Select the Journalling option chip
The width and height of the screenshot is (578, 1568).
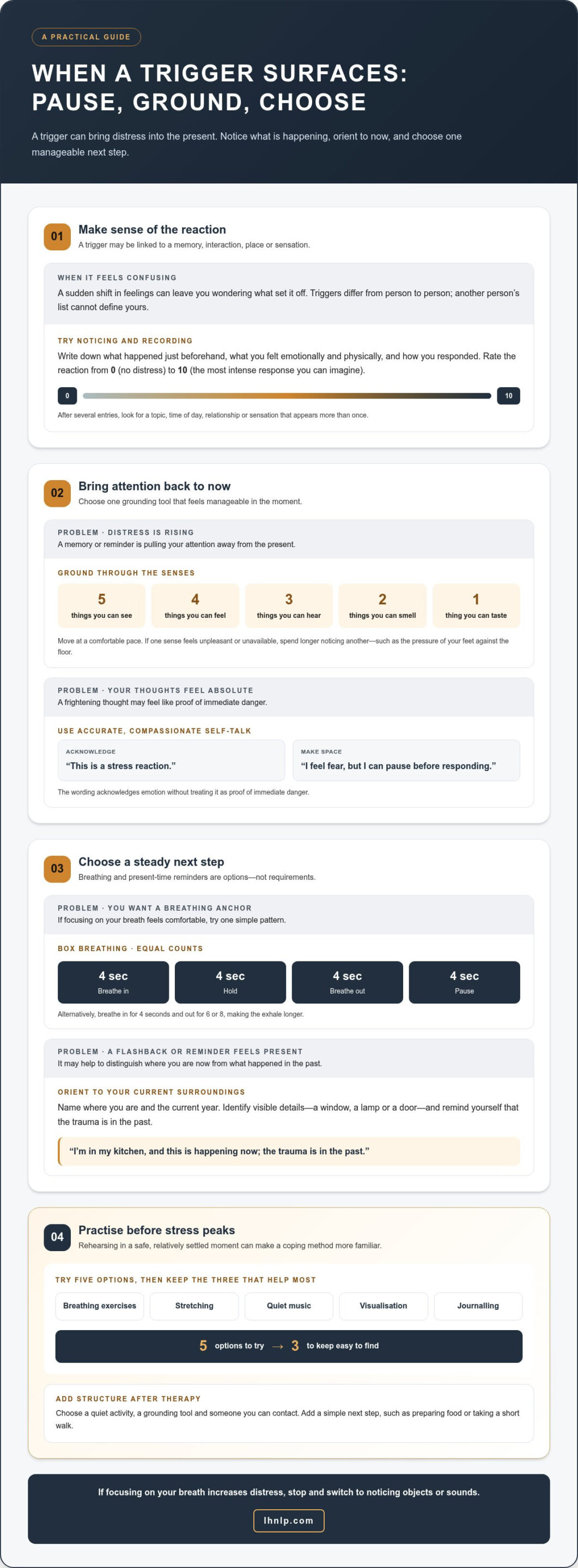[x=478, y=1306]
